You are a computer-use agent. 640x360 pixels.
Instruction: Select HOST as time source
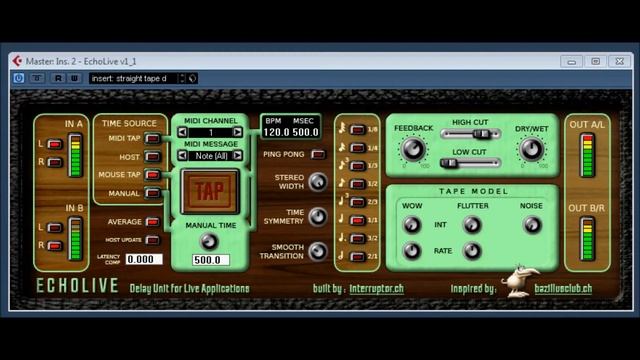tap(153, 157)
